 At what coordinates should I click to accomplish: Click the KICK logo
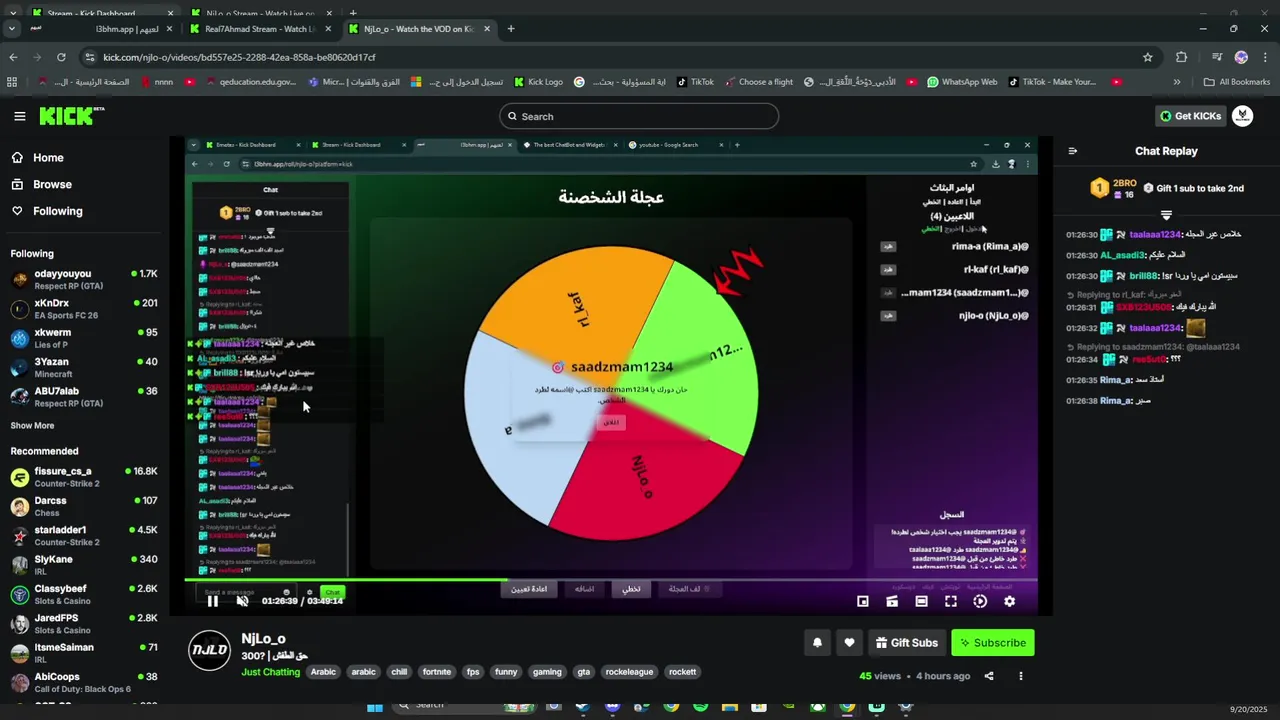71,116
